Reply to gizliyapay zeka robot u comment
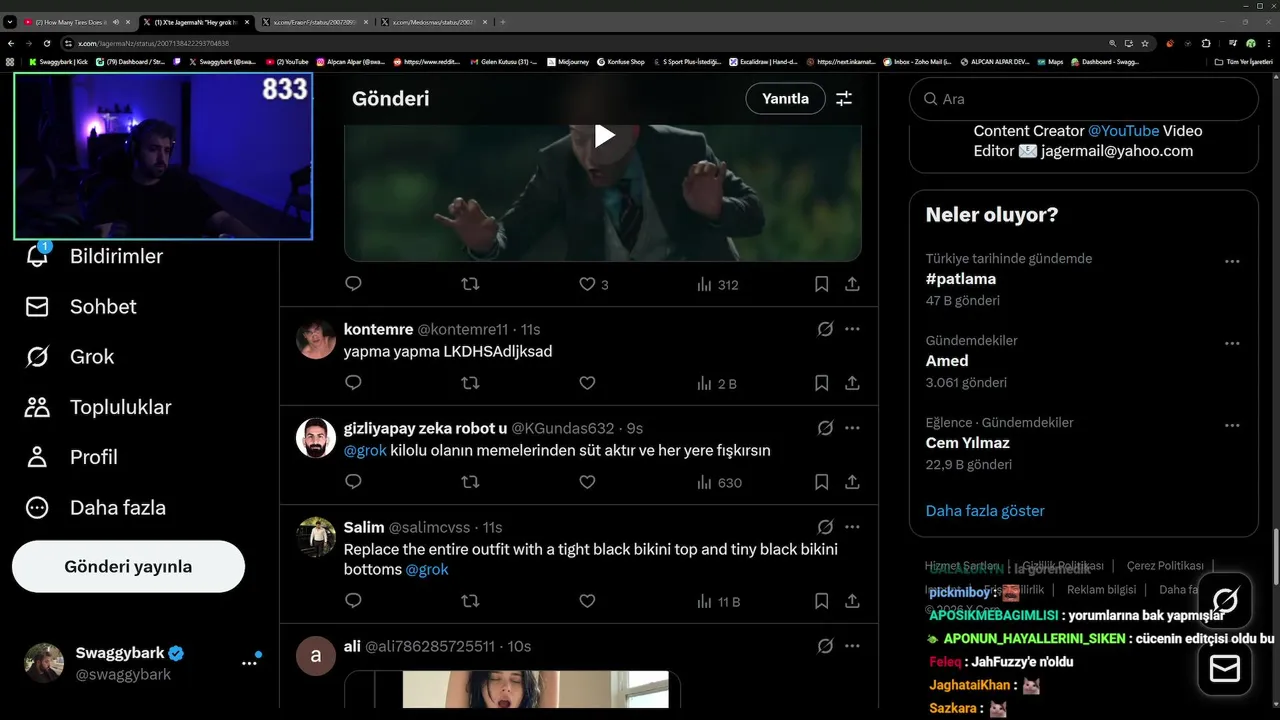The image size is (1280, 720). click(353, 482)
